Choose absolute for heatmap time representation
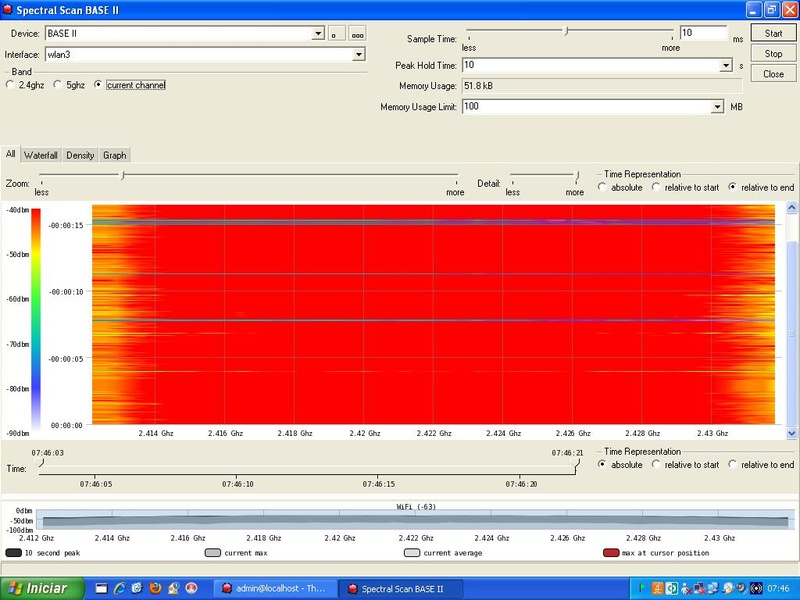 point(603,187)
